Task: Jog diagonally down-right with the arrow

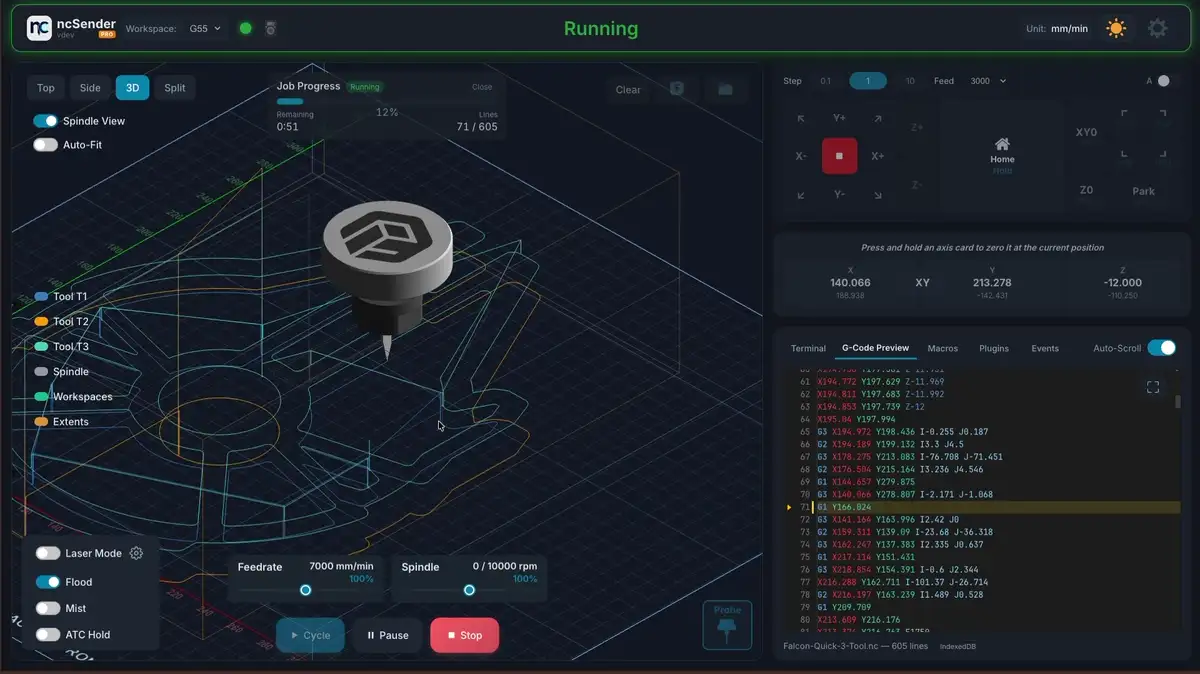Action: (877, 195)
